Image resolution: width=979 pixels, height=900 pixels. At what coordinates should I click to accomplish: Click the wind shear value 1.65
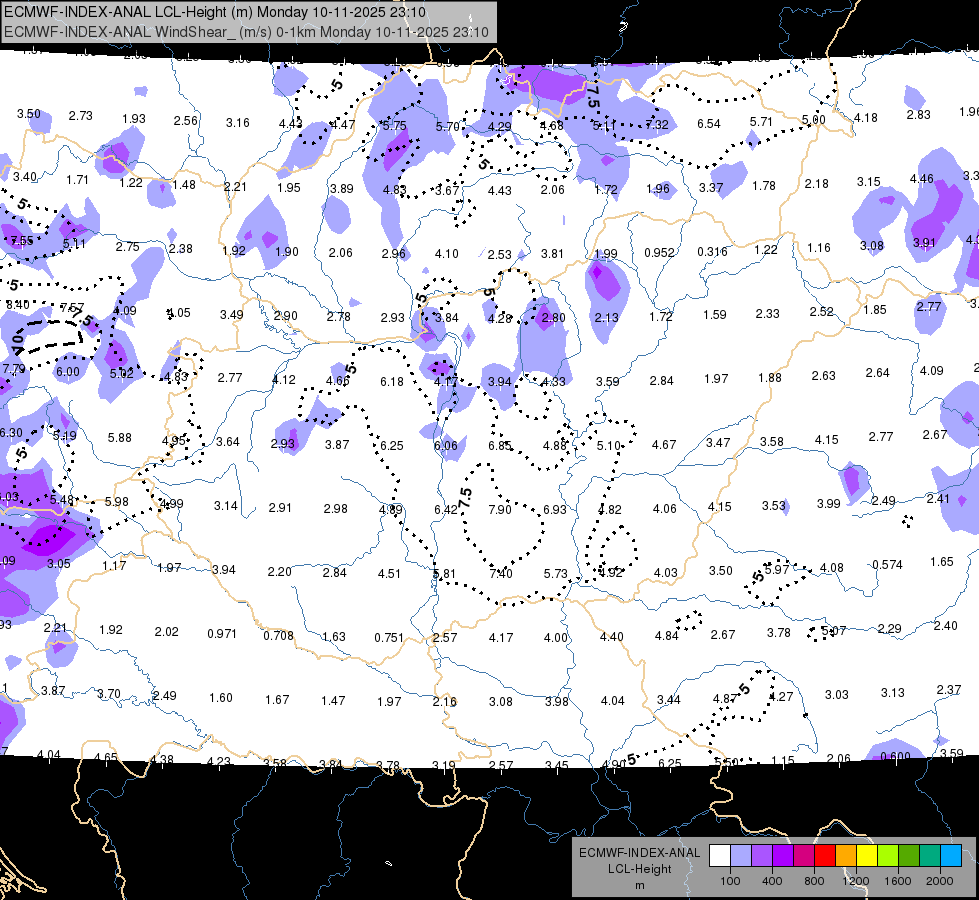pos(942,561)
